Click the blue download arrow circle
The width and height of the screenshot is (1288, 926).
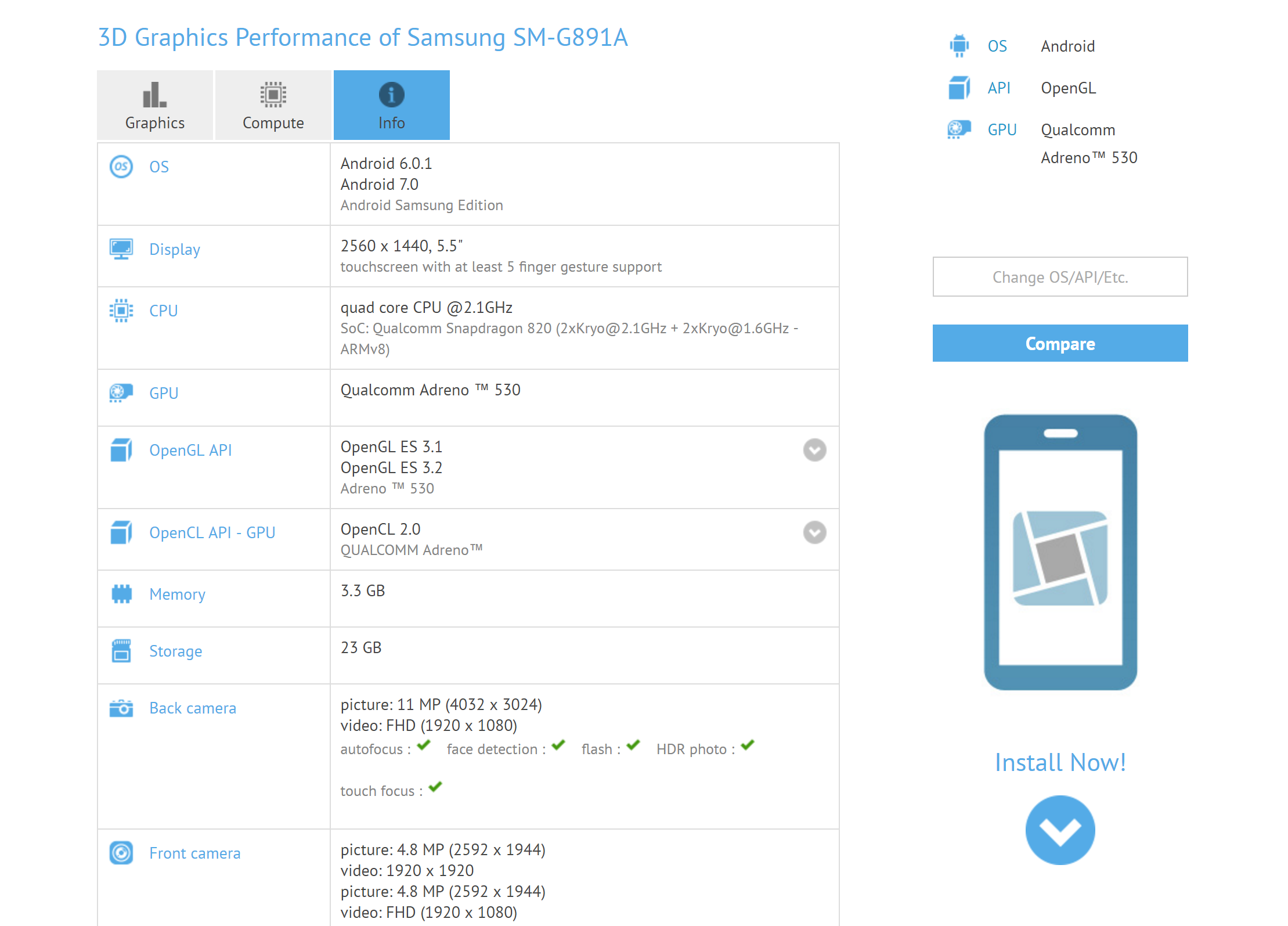[x=1060, y=830]
